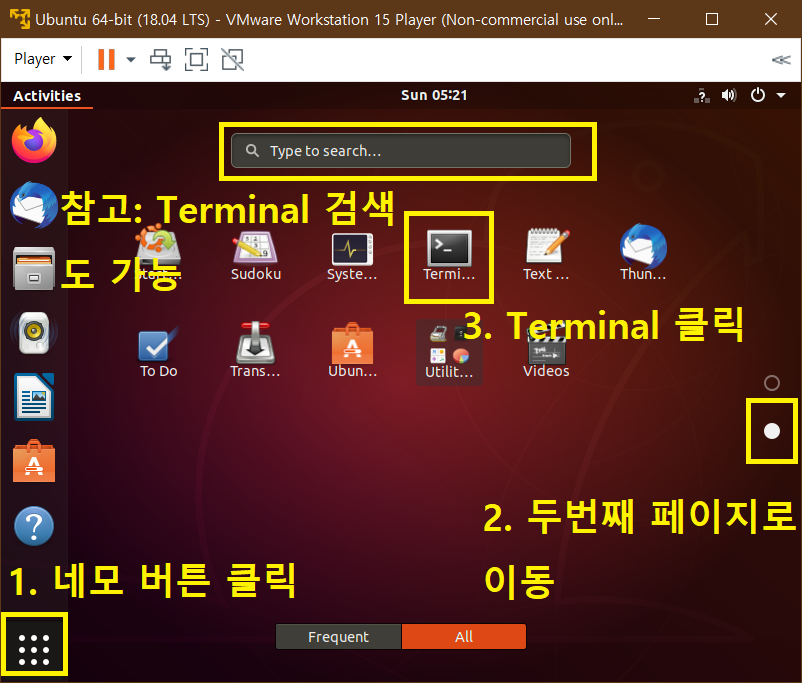The width and height of the screenshot is (802, 683).
Task: Launch the Terminal application
Action: (449, 256)
